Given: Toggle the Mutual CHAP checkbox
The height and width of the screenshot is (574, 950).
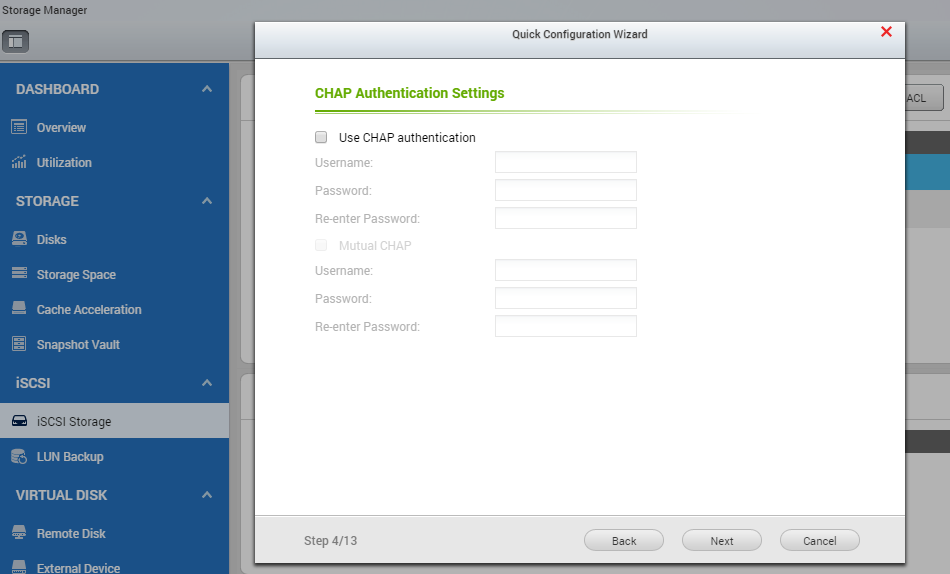Looking at the screenshot, I should (321, 245).
